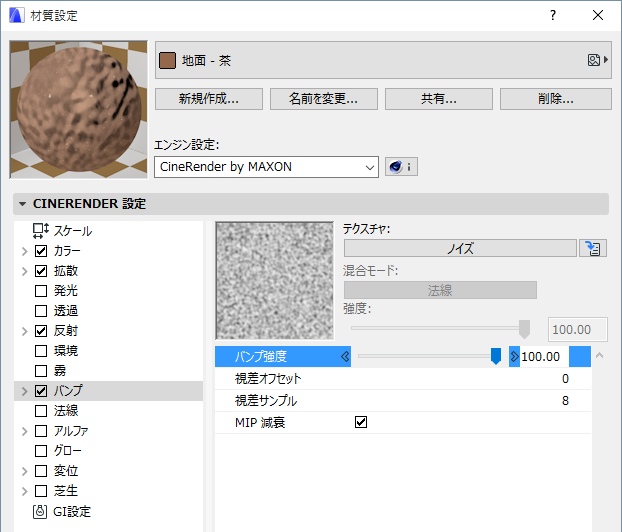This screenshot has width=622, height=532.
Task: Enable the 変位 channel checkbox
Action: tap(41, 471)
